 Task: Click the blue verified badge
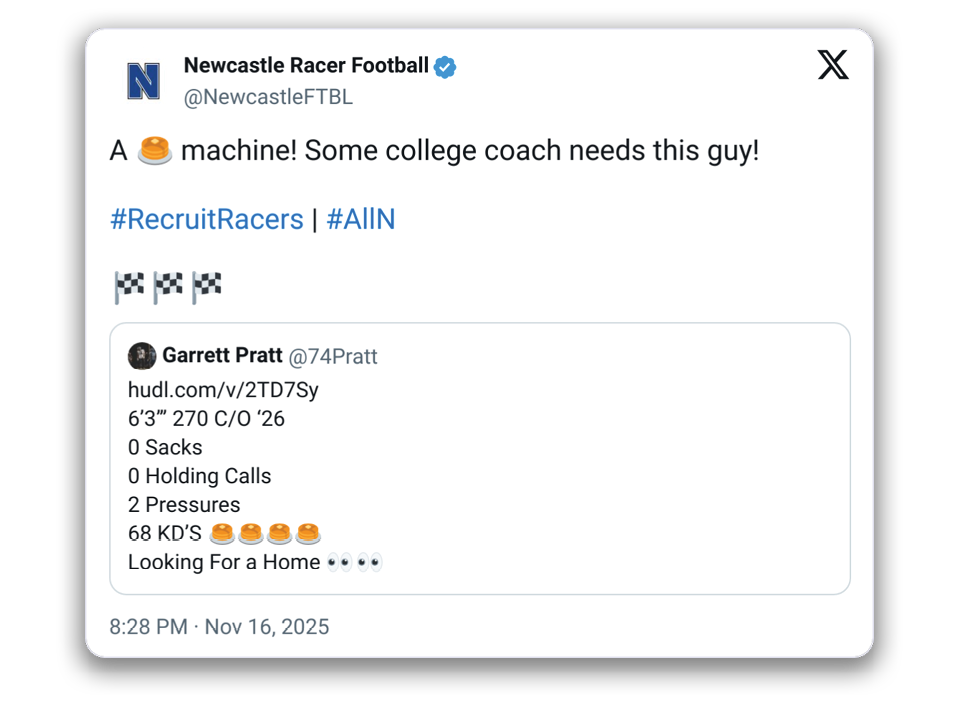(x=445, y=67)
